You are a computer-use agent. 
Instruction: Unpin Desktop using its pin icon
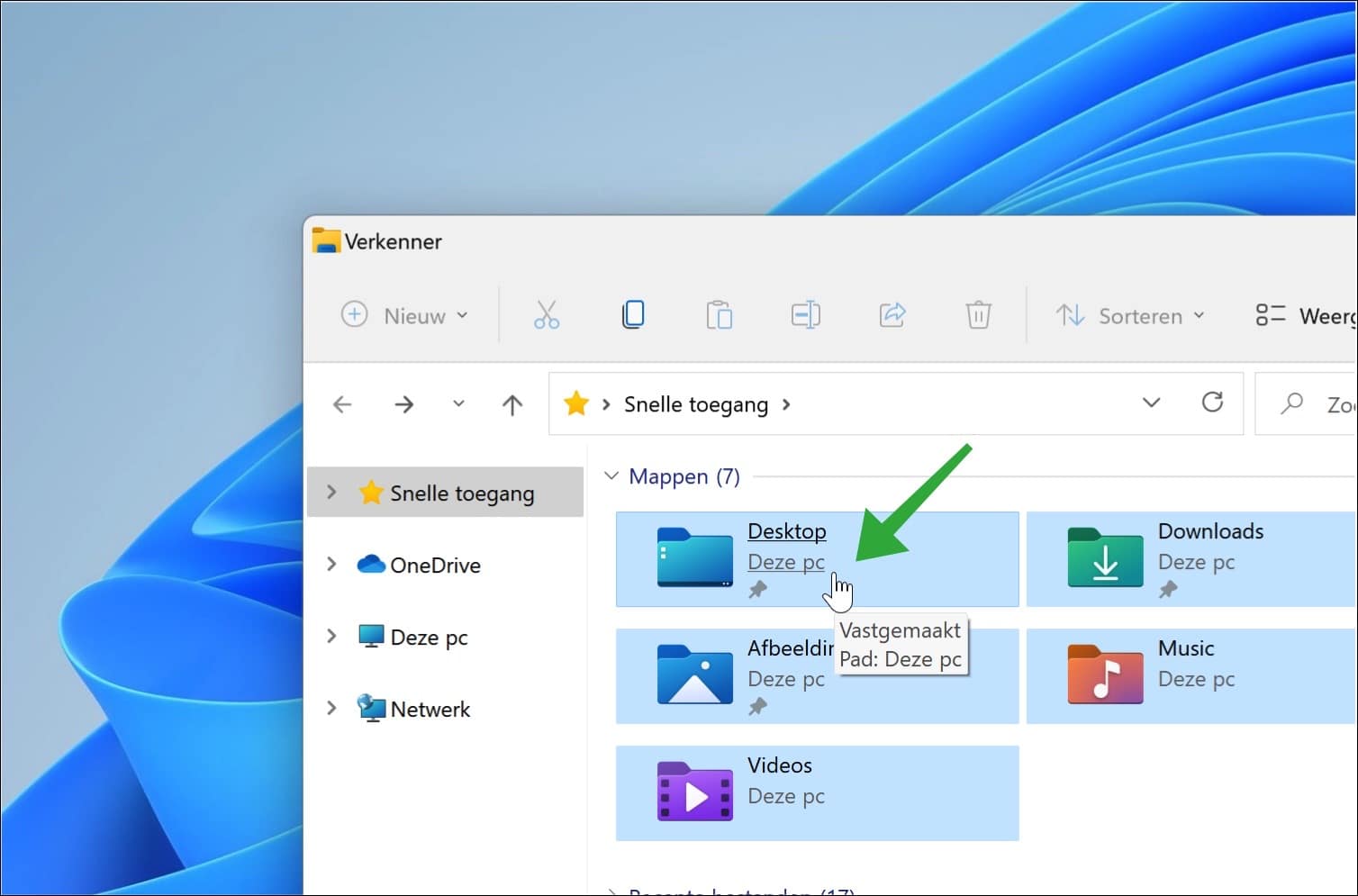tap(758, 590)
